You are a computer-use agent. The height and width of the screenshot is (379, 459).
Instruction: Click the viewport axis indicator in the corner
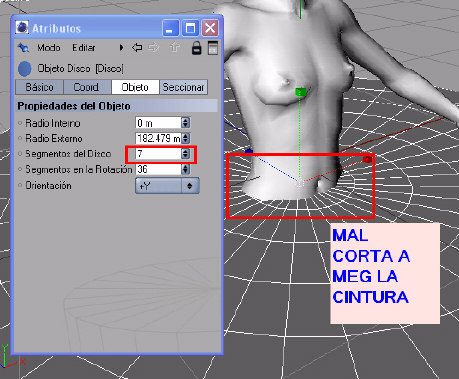13,357
